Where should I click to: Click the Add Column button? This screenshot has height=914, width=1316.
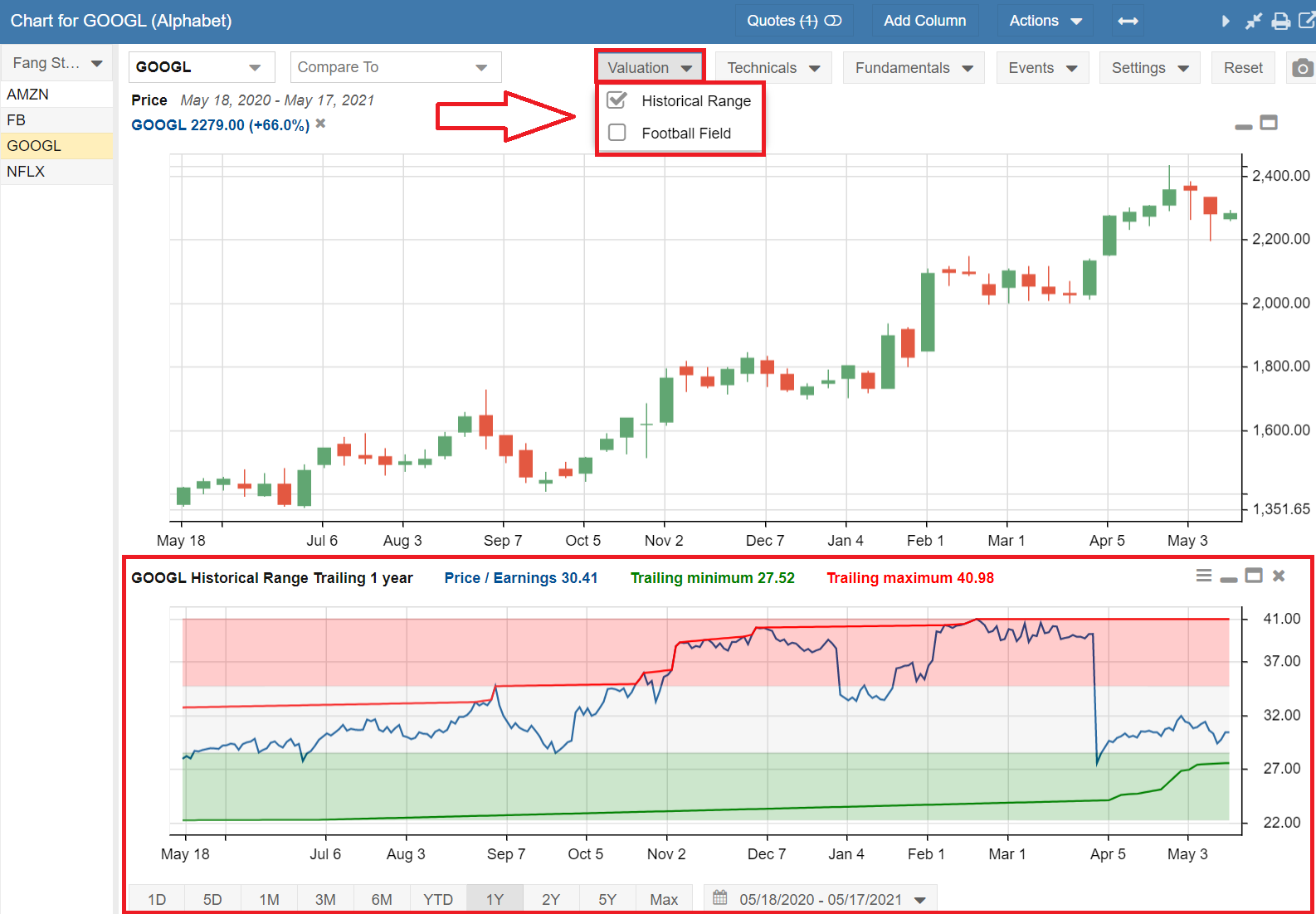click(924, 21)
